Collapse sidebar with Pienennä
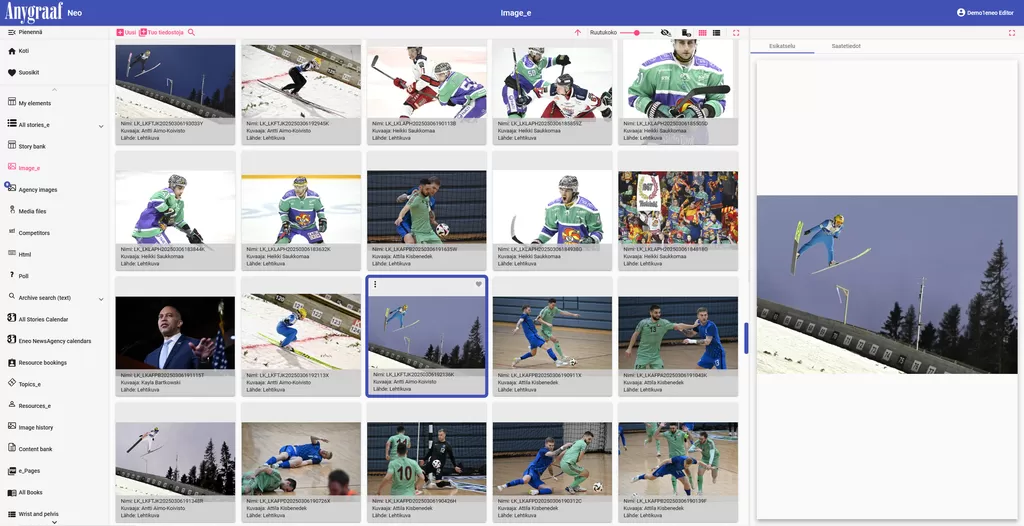 [25, 32]
